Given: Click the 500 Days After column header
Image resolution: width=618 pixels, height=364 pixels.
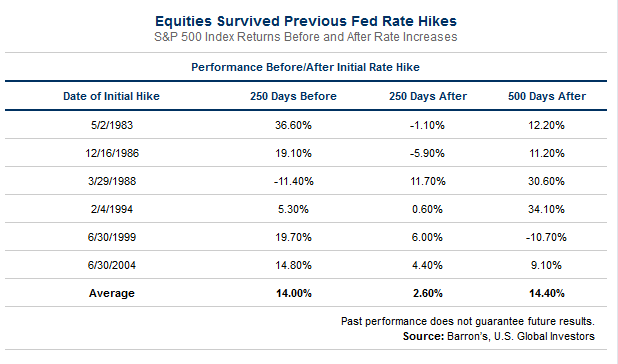Looking at the screenshot, I should 547,97.
